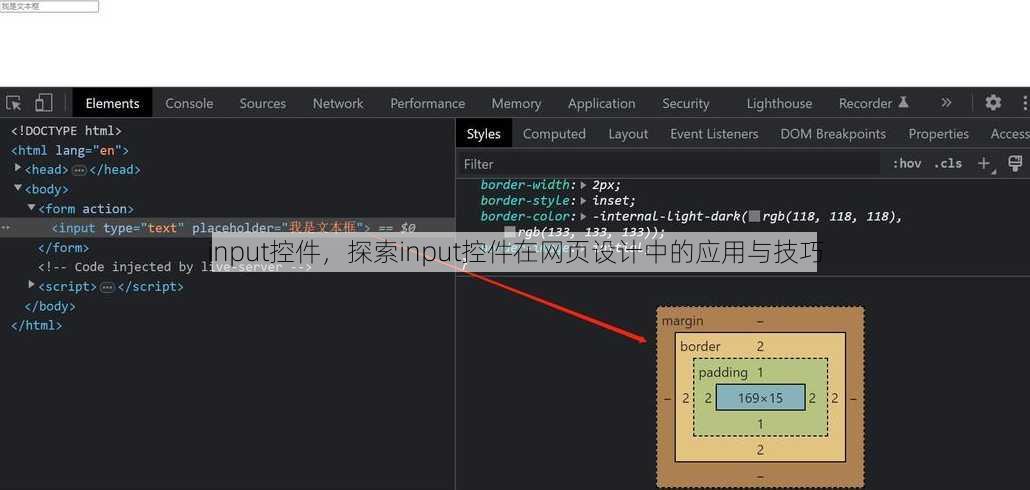
Task: Select the Properties sidebar tab
Action: tap(939, 134)
